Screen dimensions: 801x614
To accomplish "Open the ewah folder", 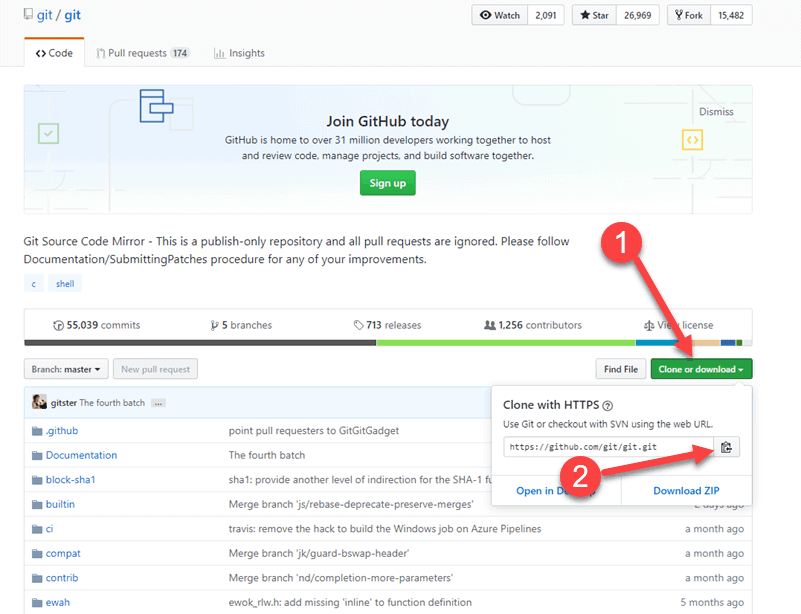I will point(58,603).
